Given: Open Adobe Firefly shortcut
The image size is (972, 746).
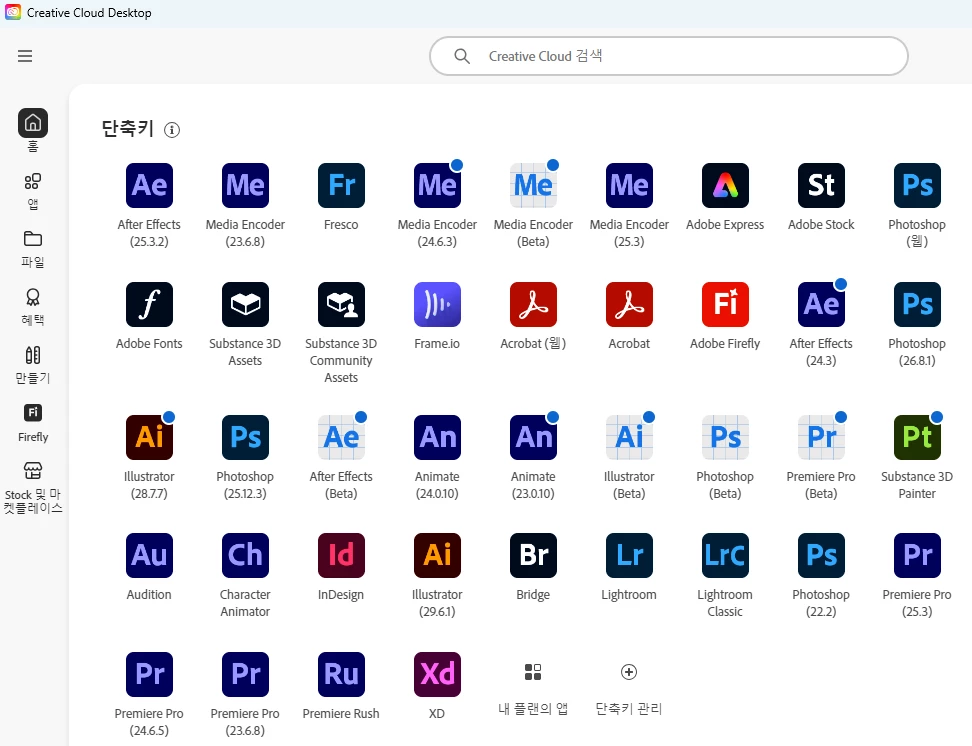Looking at the screenshot, I should (x=725, y=304).
